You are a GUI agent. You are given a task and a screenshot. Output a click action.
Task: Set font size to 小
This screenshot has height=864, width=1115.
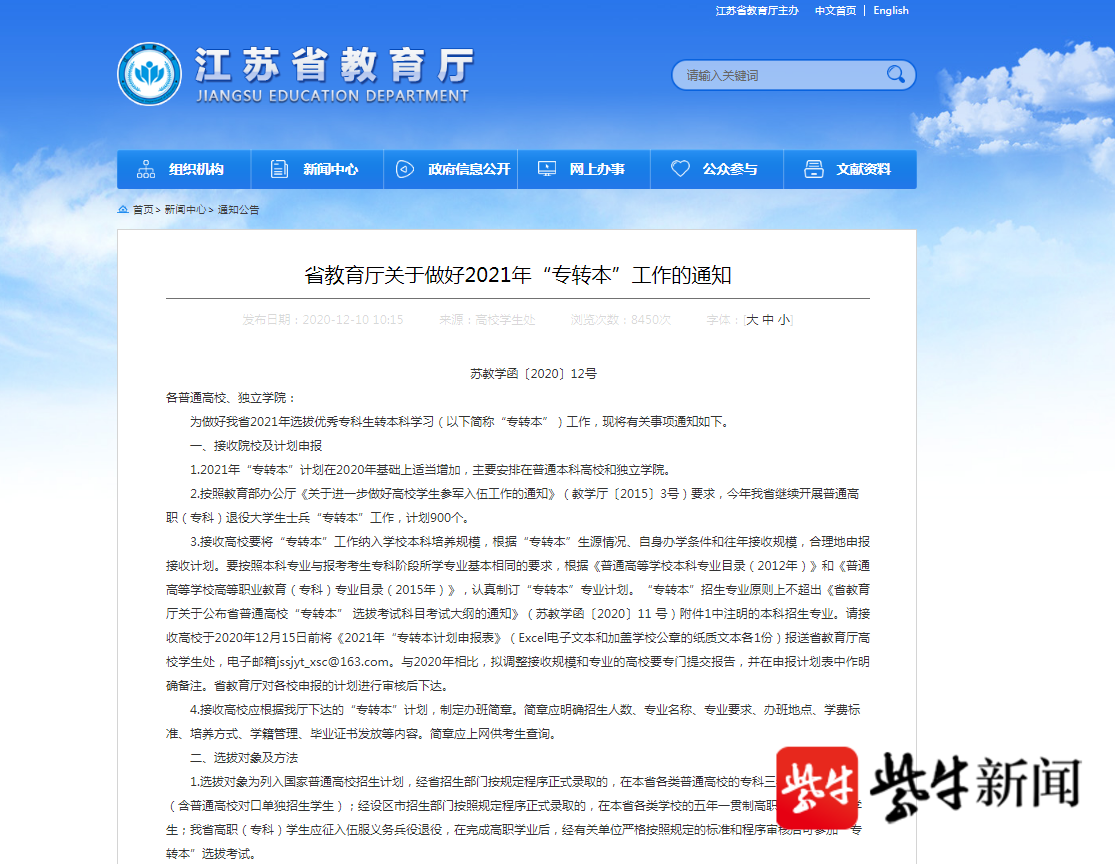[784, 320]
